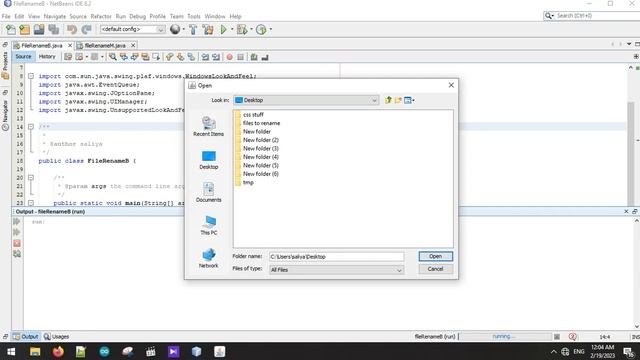Click NetBeans Search box
The height and width of the screenshot is (360, 640).
tap(592, 16)
